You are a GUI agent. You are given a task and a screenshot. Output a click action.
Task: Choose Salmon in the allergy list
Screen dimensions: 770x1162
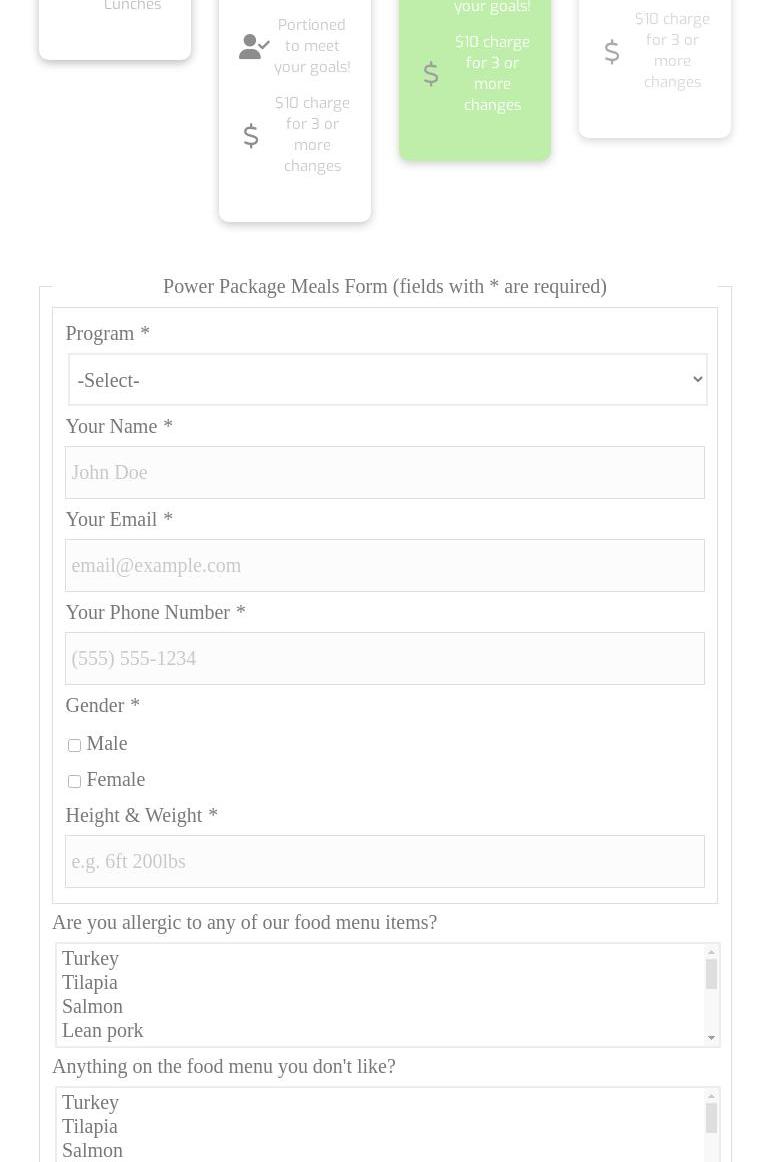92,1006
